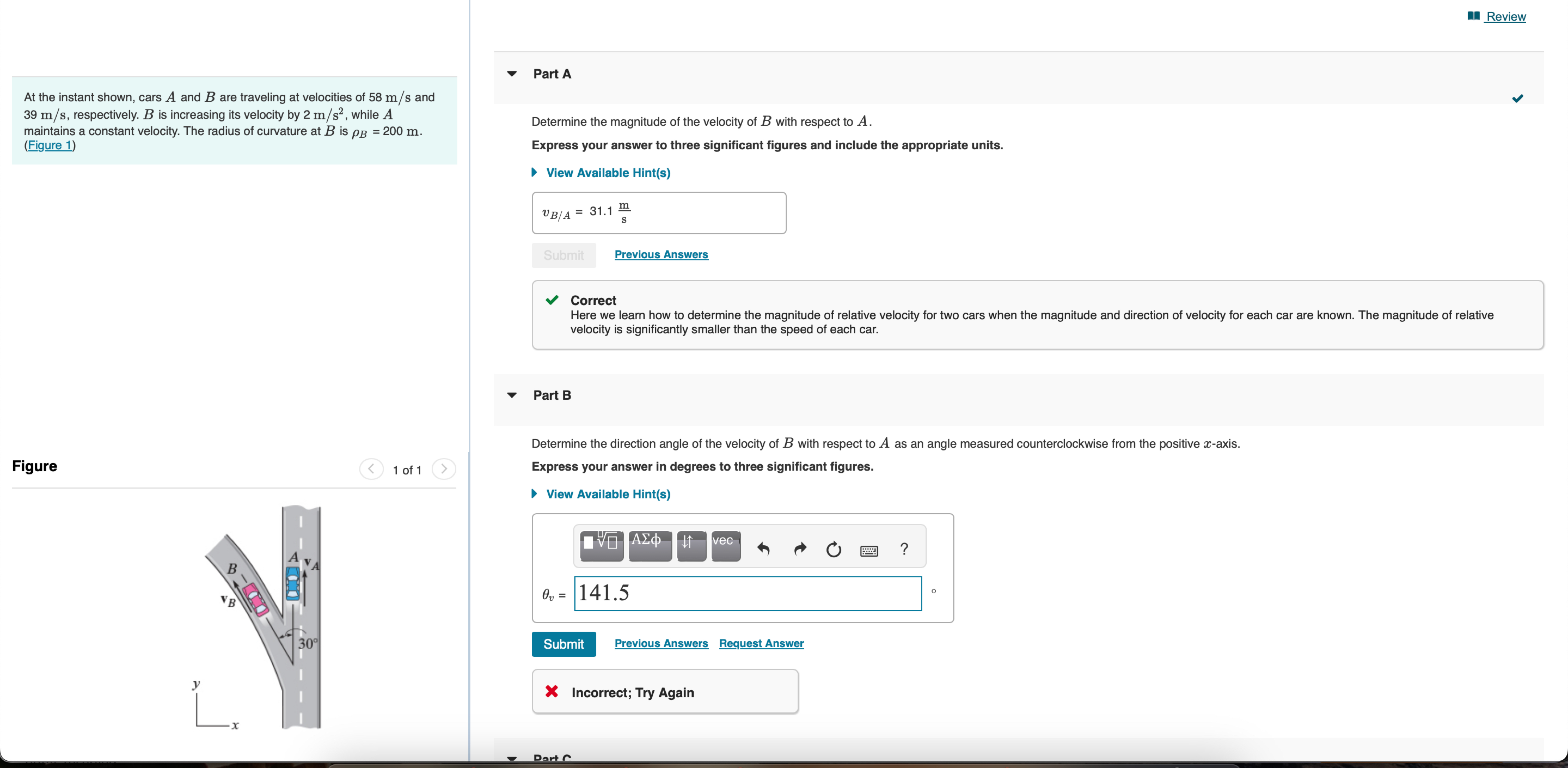Open the math templates square-root tool

tap(601, 546)
